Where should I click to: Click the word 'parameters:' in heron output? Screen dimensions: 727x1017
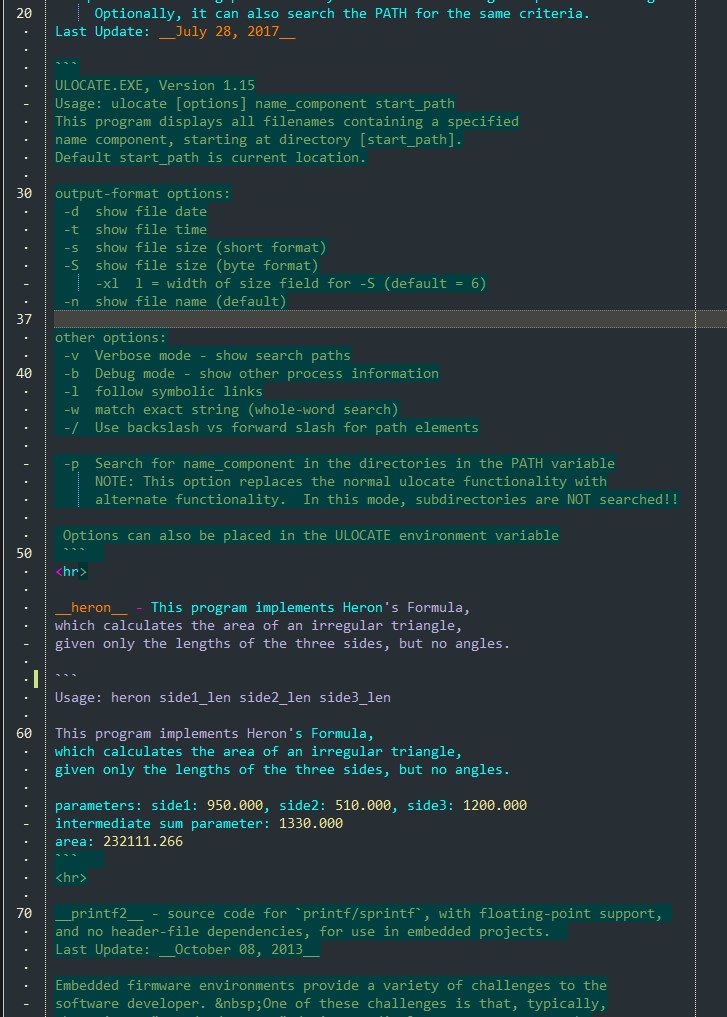[99, 806]
